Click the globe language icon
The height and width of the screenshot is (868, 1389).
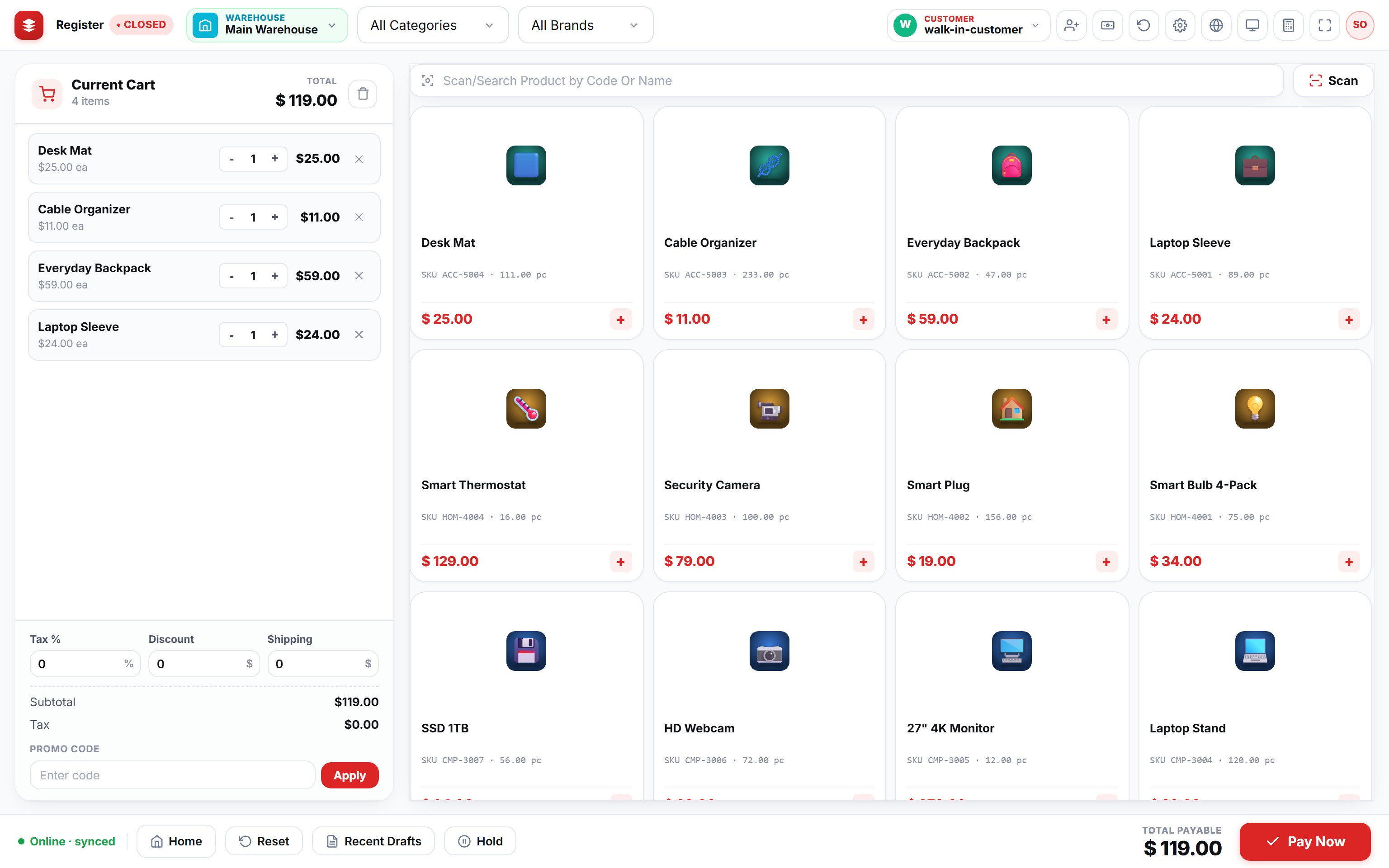coord(1216,25)
